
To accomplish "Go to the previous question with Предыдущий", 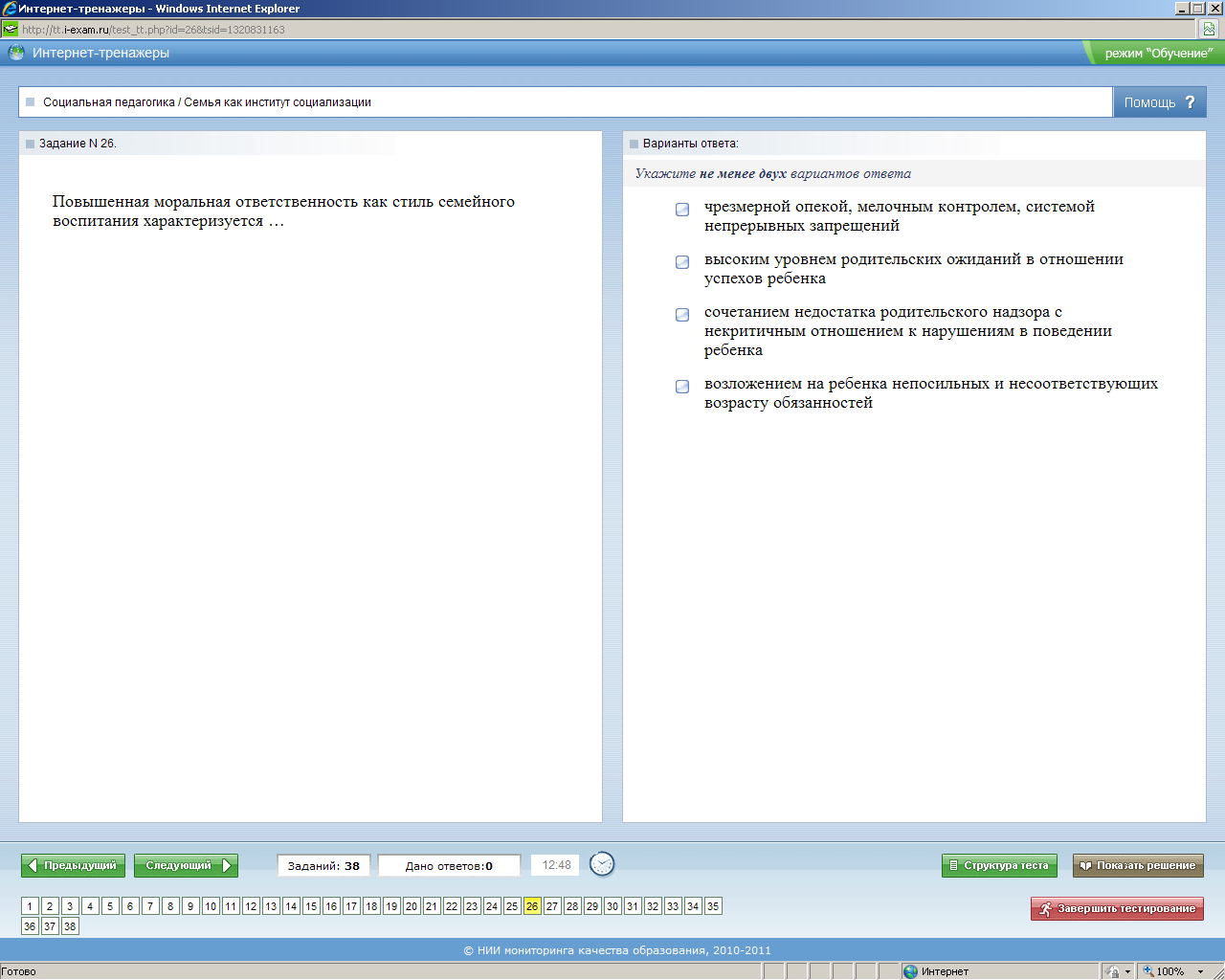I will tap(73, 865).
